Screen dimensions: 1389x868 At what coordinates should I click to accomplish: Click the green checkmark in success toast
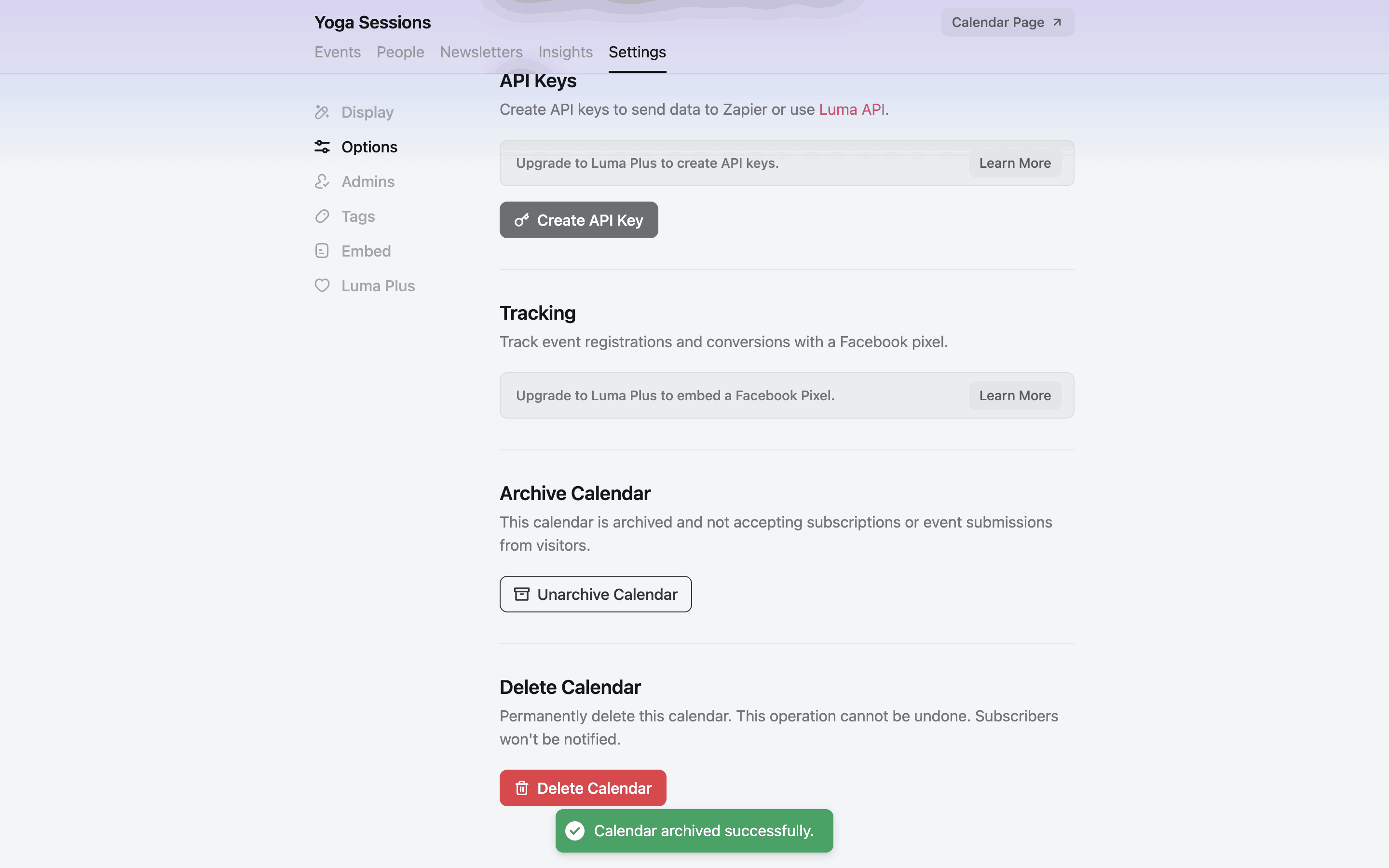point(574,831)
